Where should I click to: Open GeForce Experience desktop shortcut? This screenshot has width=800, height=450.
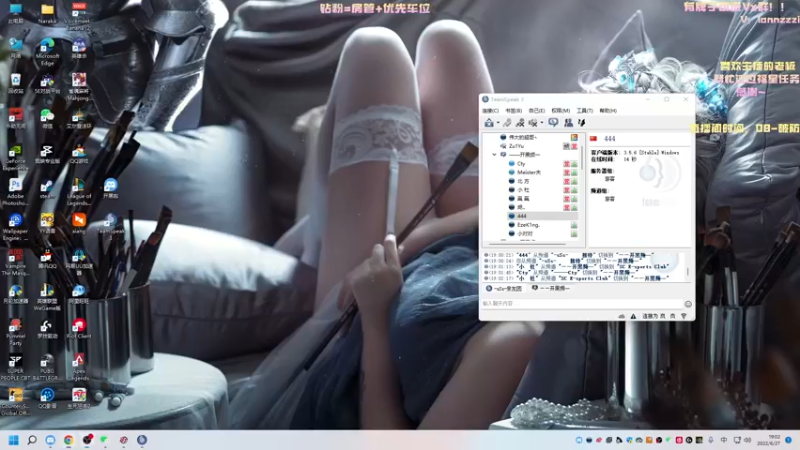click(15, 157)
